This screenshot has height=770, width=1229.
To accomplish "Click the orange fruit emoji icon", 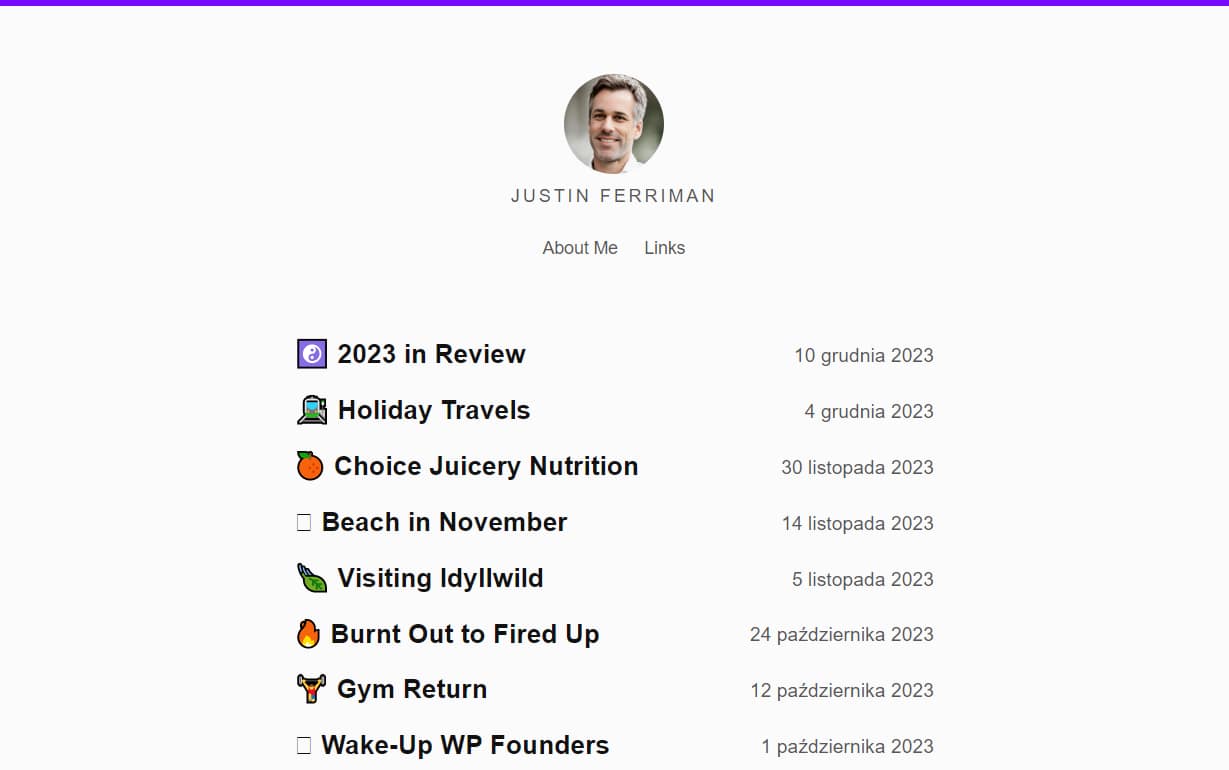I will tap(310, 466).
